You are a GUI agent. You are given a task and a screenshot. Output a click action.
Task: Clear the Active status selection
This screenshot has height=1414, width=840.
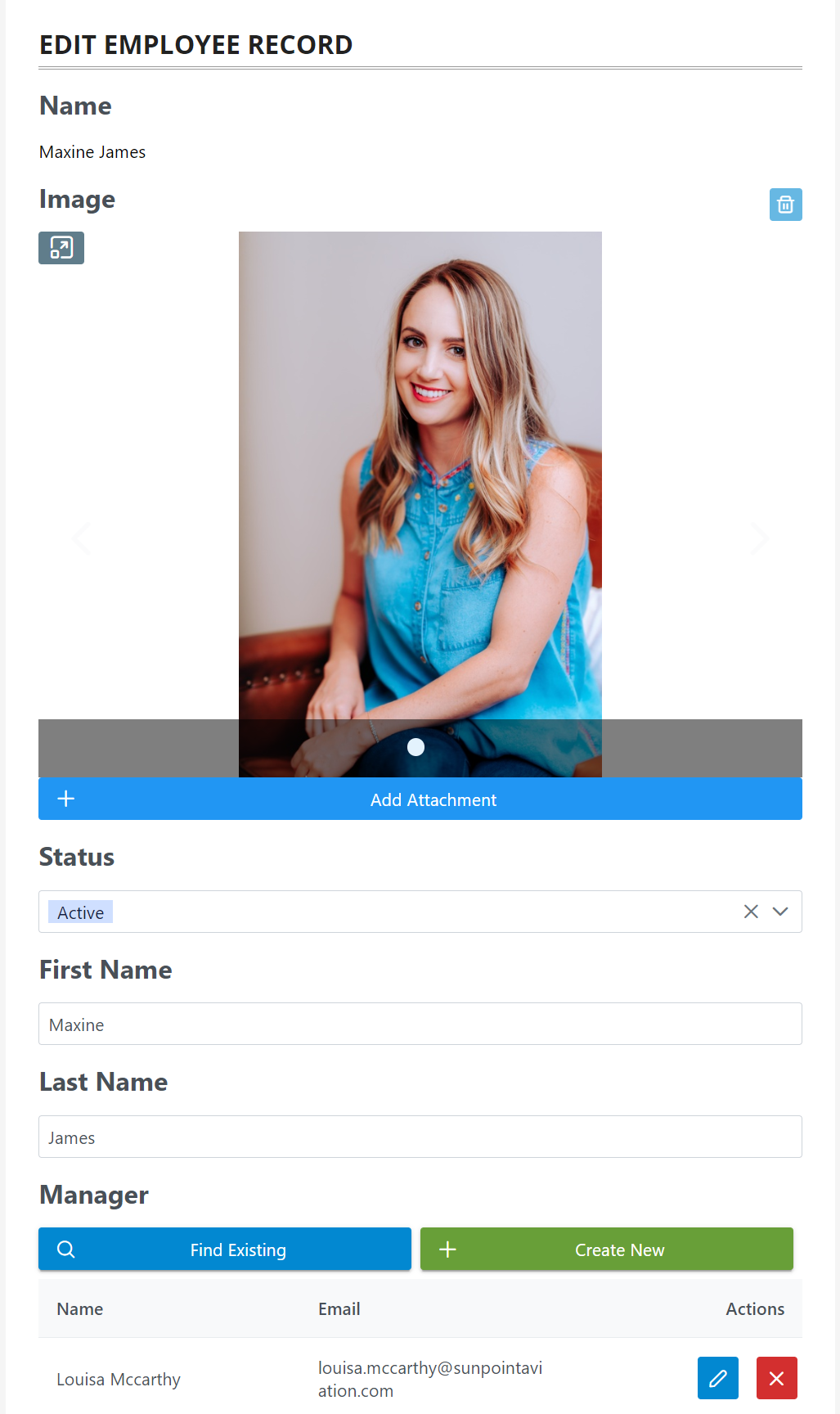click(x=751, y=912)
